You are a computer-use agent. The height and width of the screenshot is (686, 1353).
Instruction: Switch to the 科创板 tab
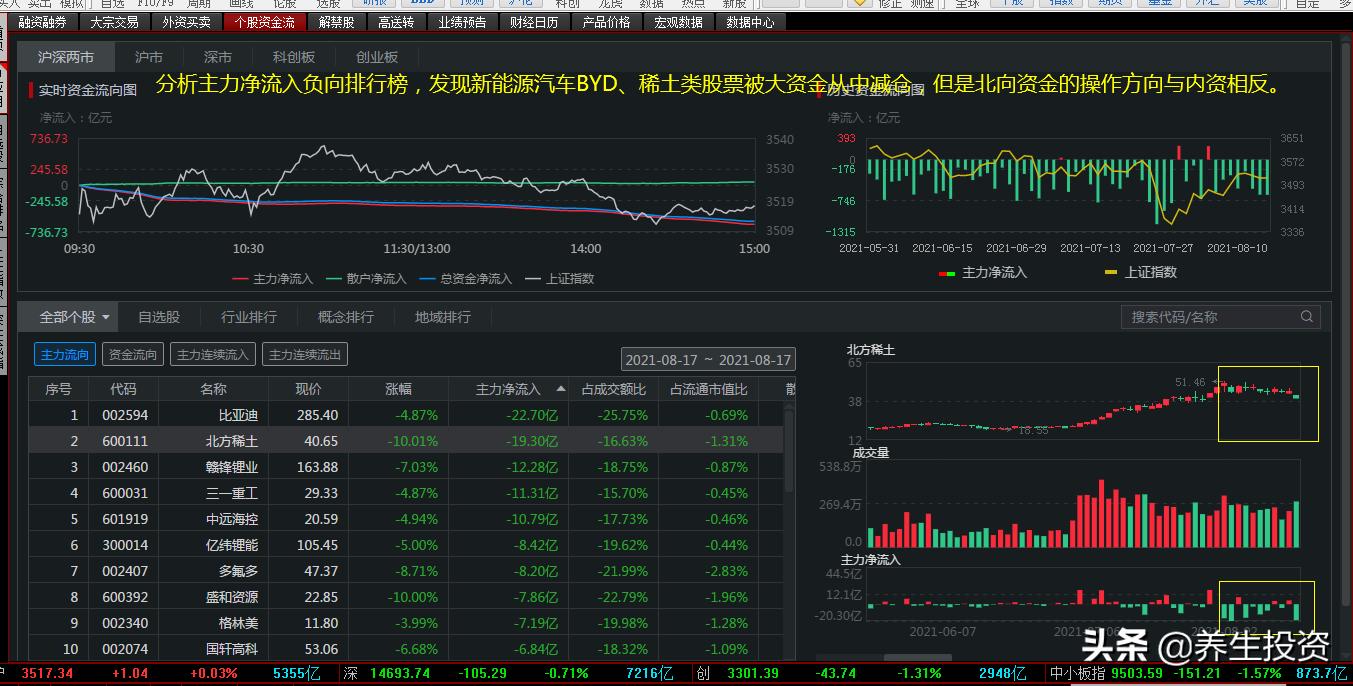point(292,57)
